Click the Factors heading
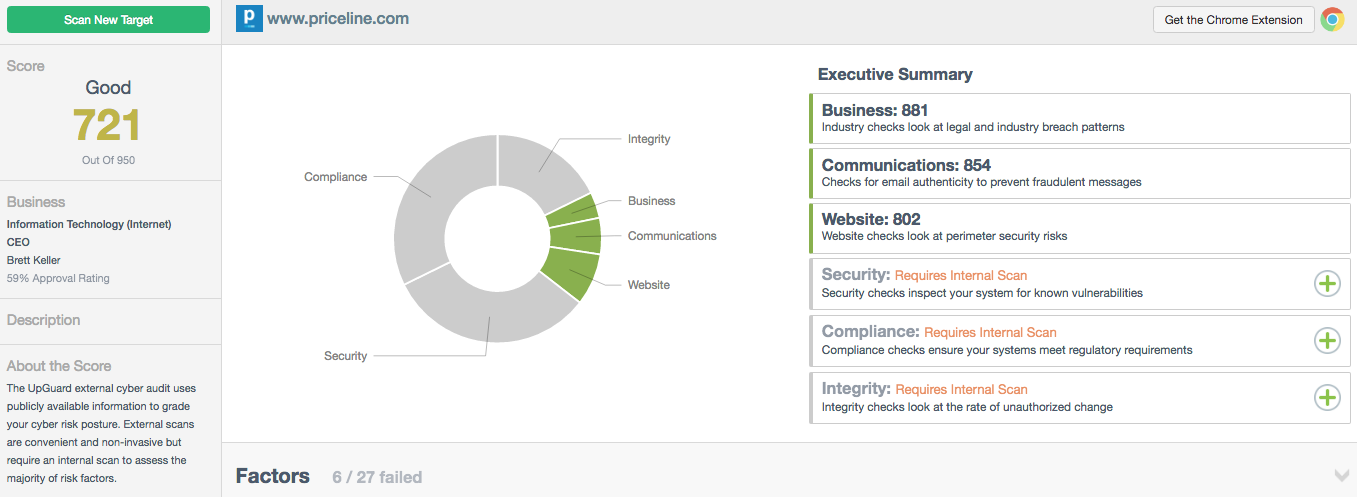This screenshot has height=497, width=1357. (x=272, y=476)
